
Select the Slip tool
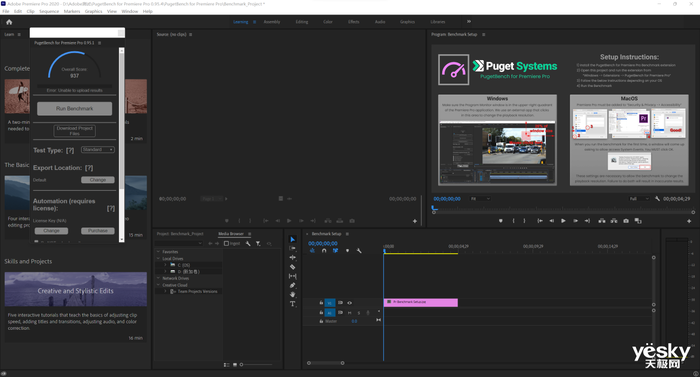(x=292, y=276)
